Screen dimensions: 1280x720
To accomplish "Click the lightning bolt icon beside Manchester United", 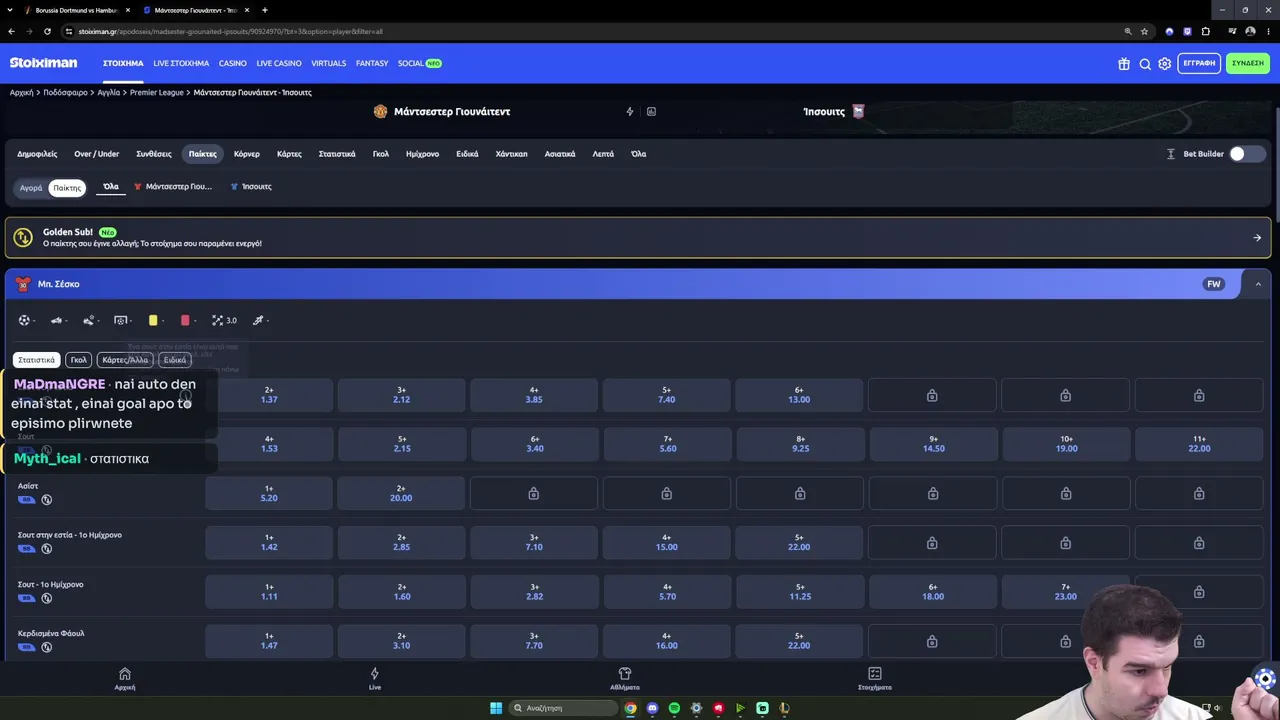I will tap(630, 112).
